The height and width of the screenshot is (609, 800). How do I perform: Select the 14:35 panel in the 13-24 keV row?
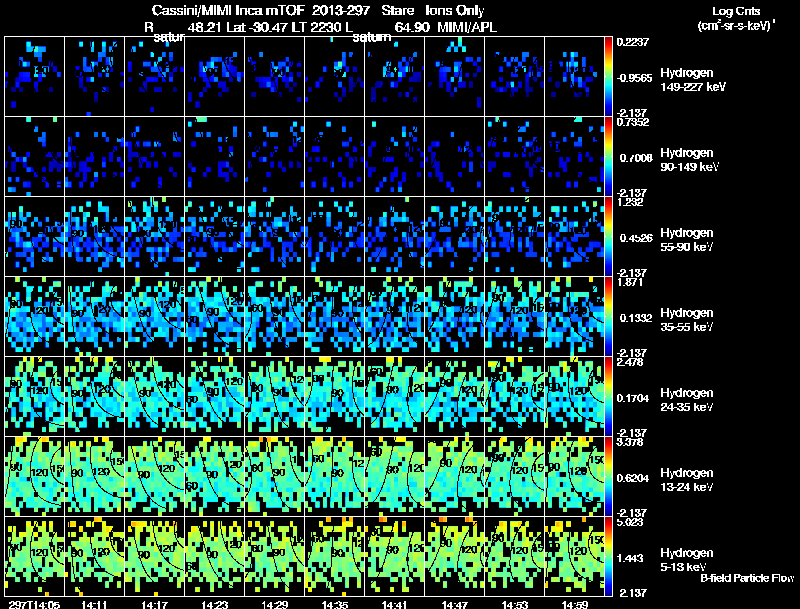point(335,476)
